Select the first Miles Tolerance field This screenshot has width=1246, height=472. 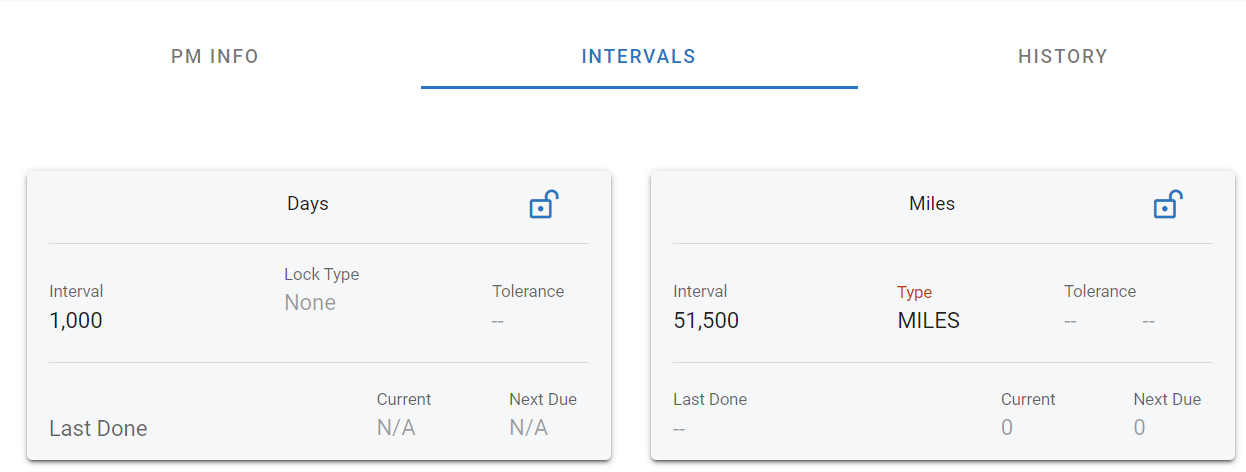(1070, 321)
